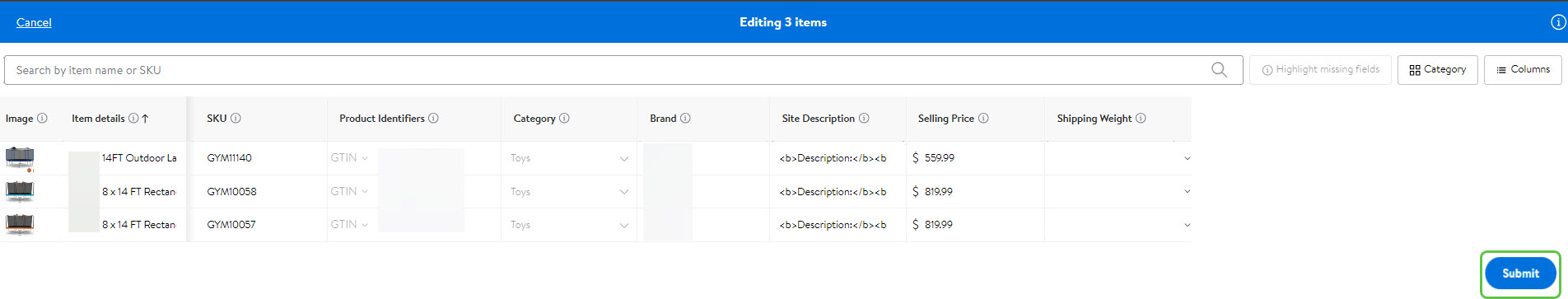The width and height of the screenshot is (1568, 299).
Task: Toggle Highlight missing fields
Action: tap(1320, 69)
